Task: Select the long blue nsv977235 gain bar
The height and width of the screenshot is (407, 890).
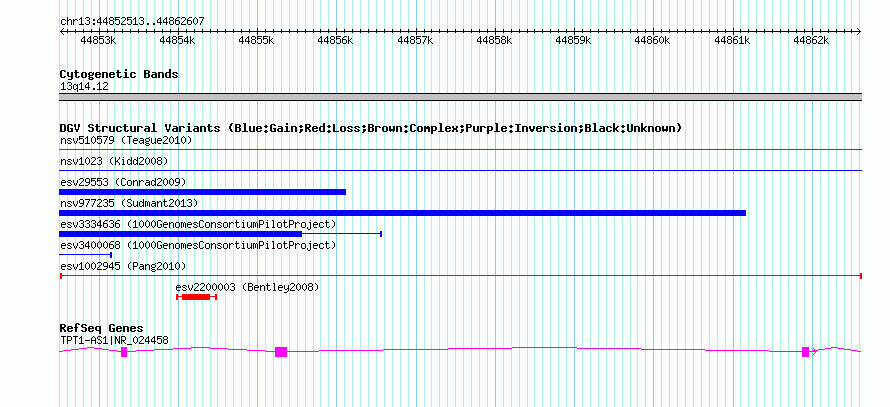Action: [402, 213]
